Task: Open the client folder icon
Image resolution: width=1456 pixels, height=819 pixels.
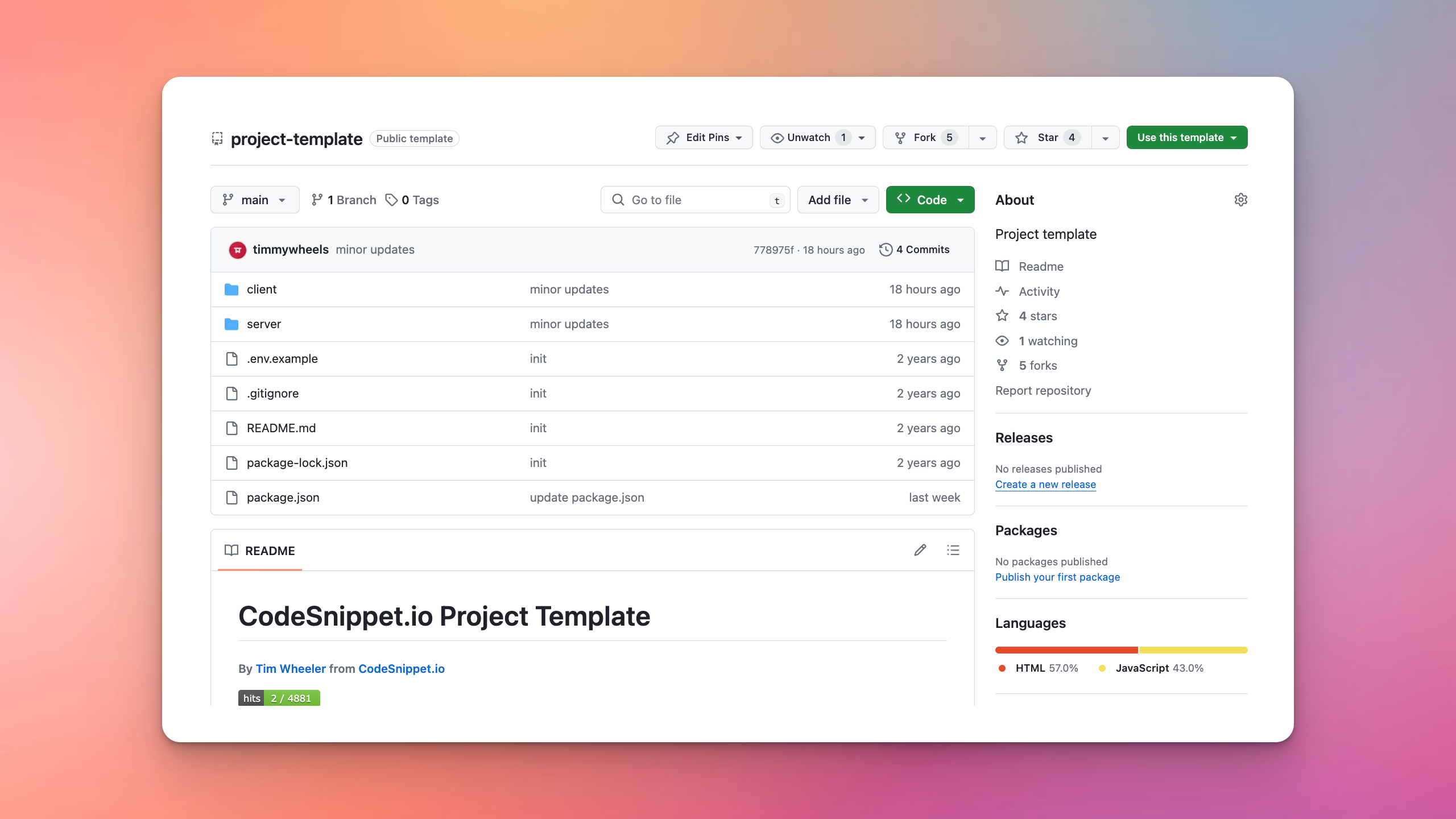Action: click(231, 289)
